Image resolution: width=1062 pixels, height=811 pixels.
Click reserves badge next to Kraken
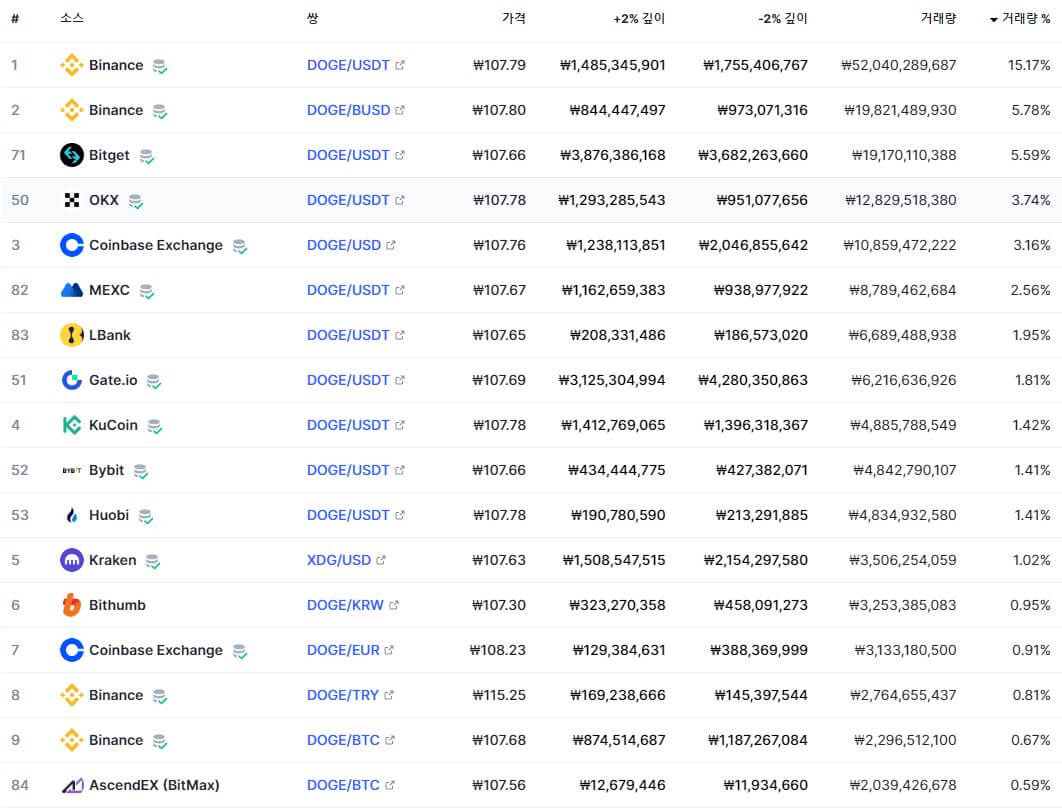click(x=152, y=562)
